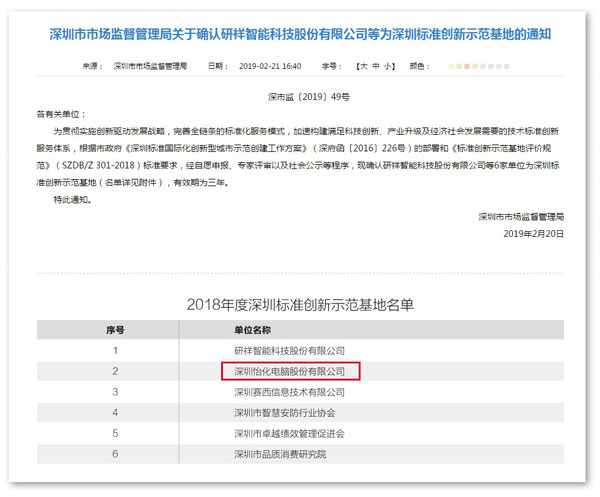The height and width of the screenshot is (497, 600).
Task: Click document number 深市监〔2019〕49号
Action: coord(309,97)
